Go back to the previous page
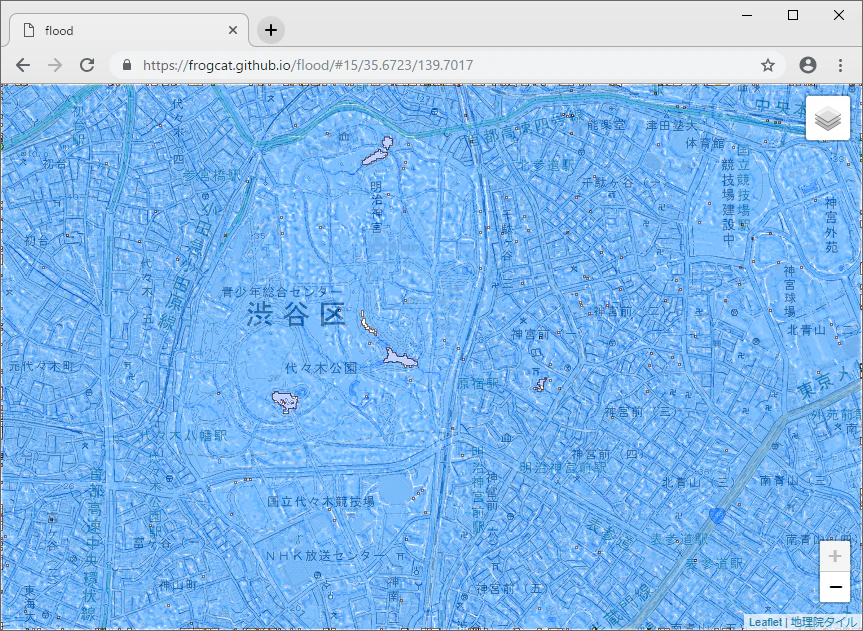 click(x=23, y=65)
